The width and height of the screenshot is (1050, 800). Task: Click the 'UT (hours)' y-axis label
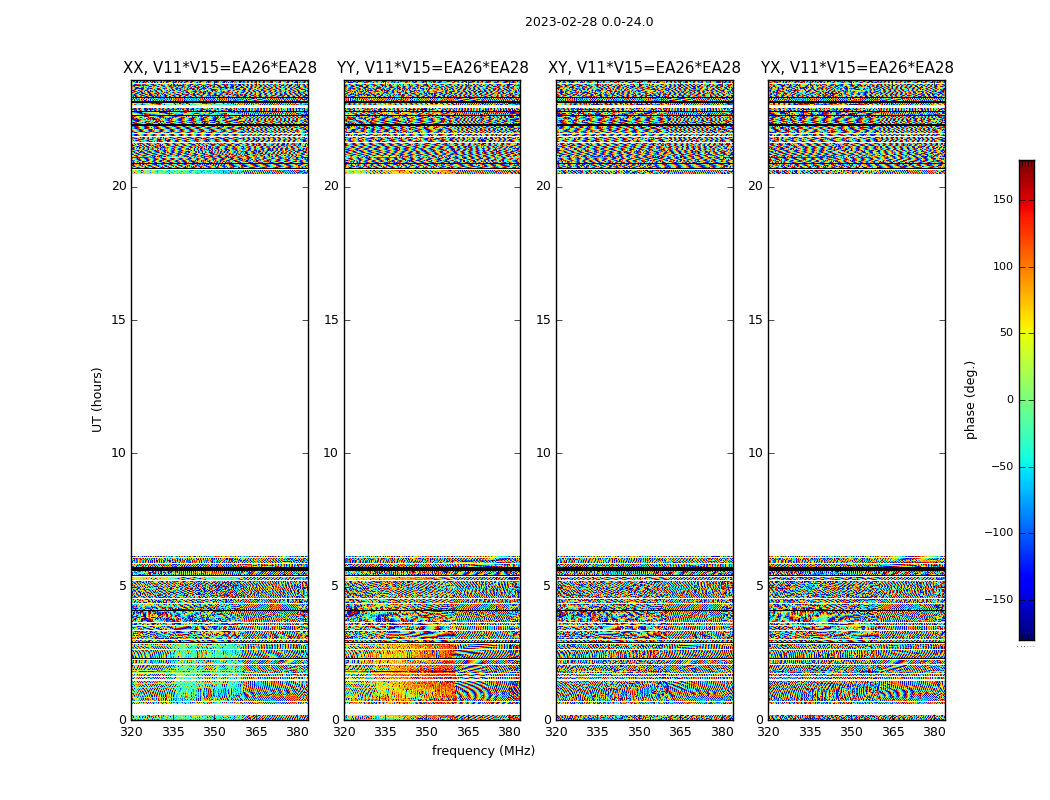97,399
